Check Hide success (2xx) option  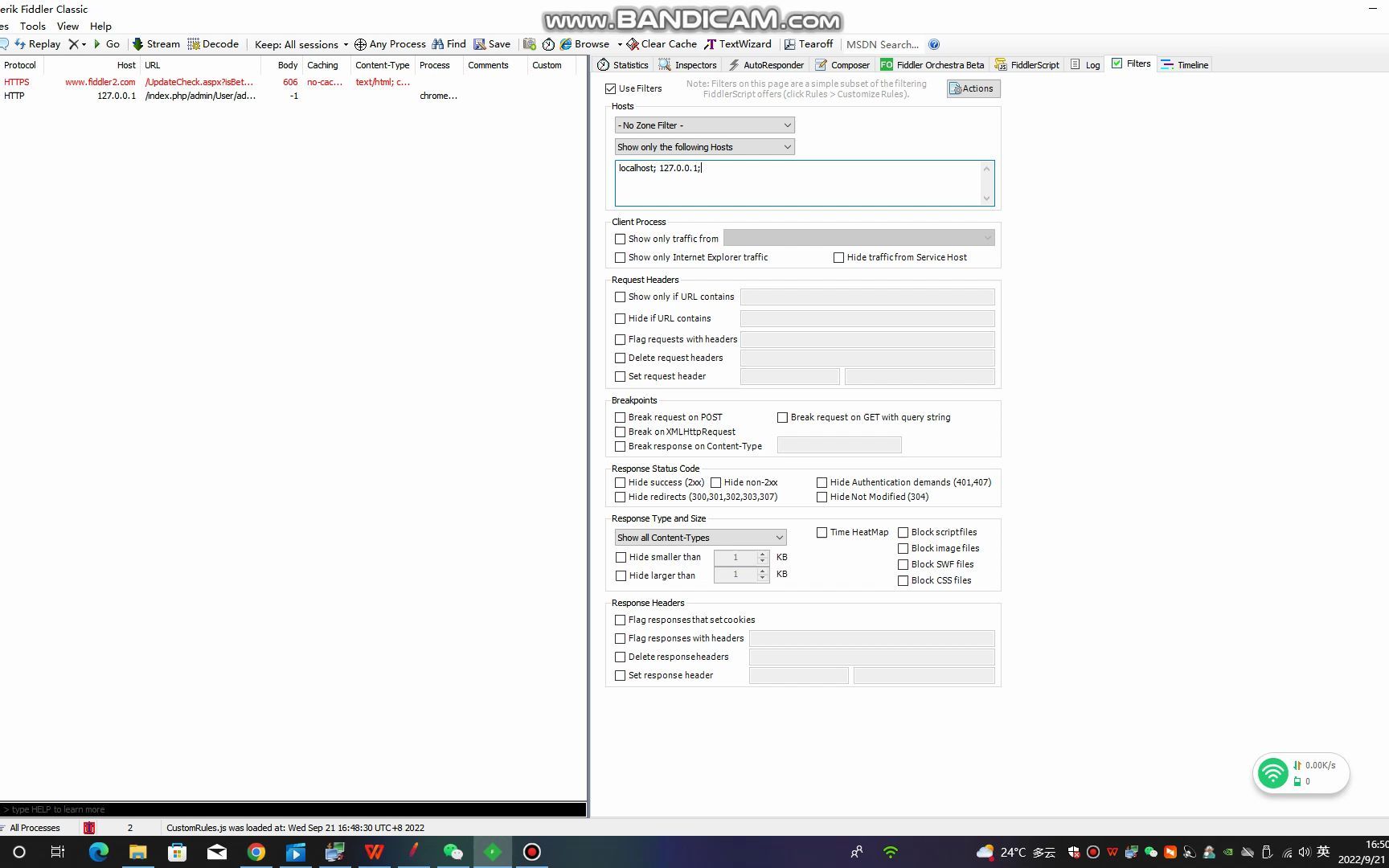[620, 482]
